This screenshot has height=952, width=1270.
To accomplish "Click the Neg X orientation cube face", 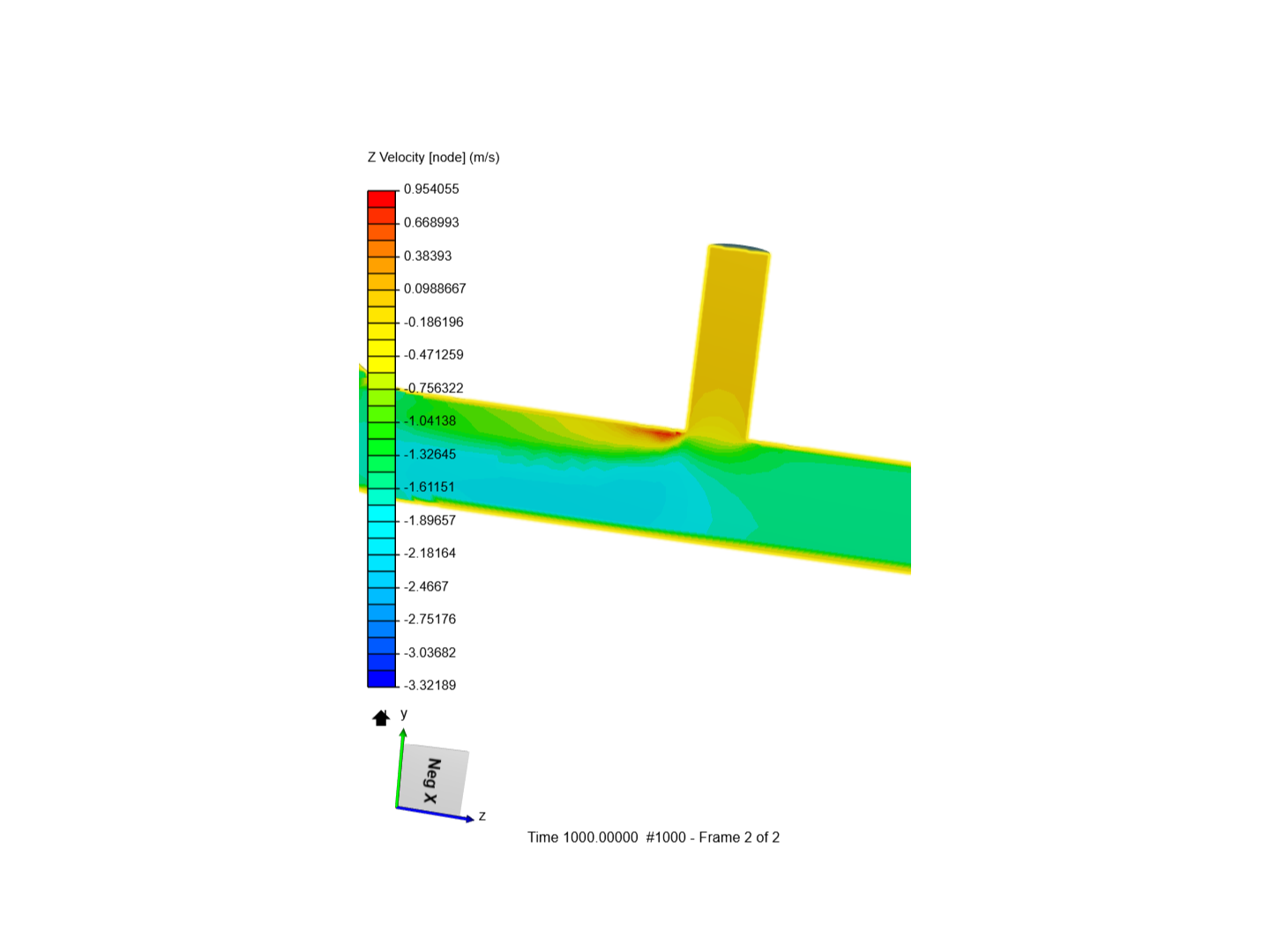I will pyautogui.click(x=432, y=780).
